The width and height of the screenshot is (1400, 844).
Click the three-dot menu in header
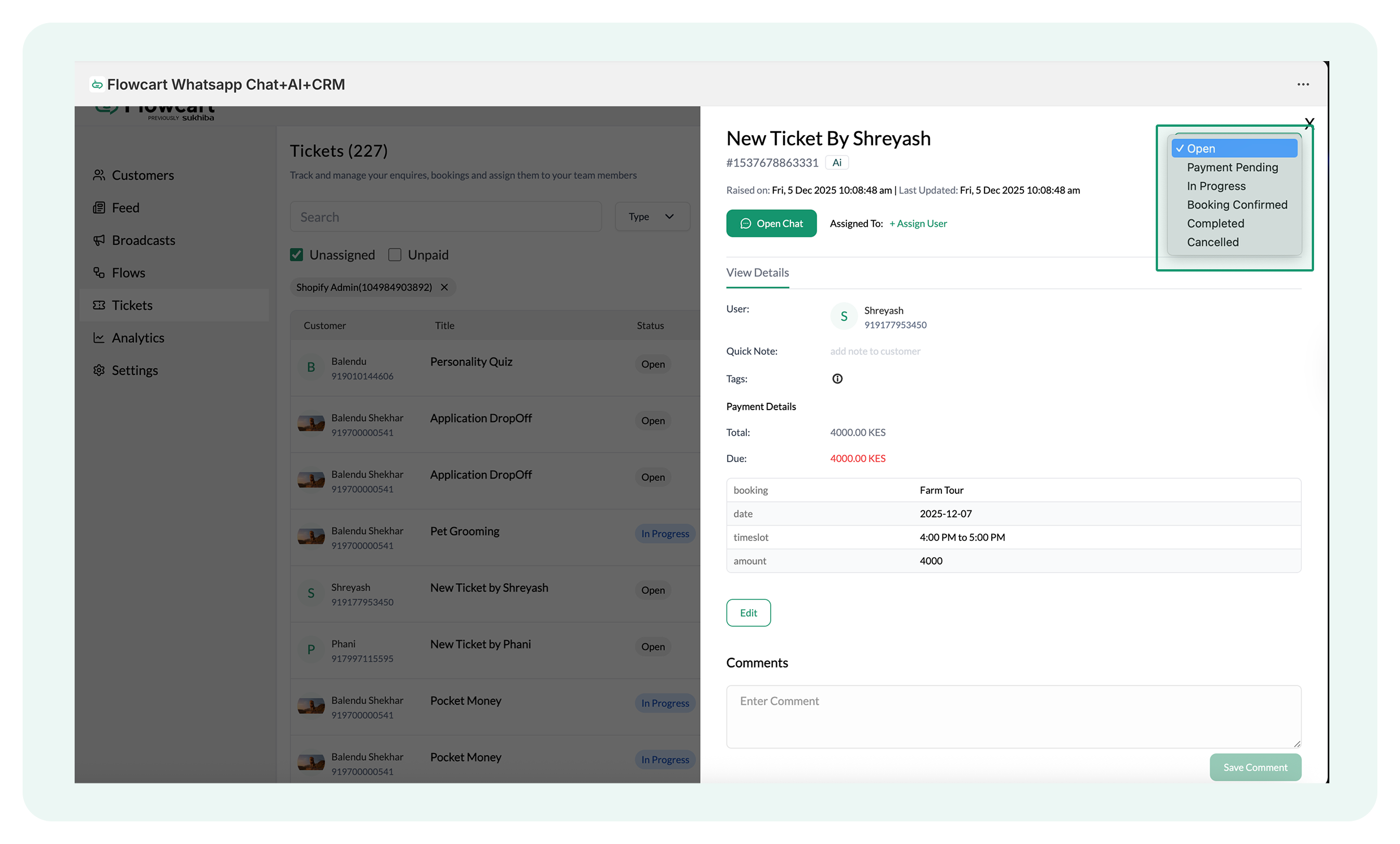(x=1303, y=84)
